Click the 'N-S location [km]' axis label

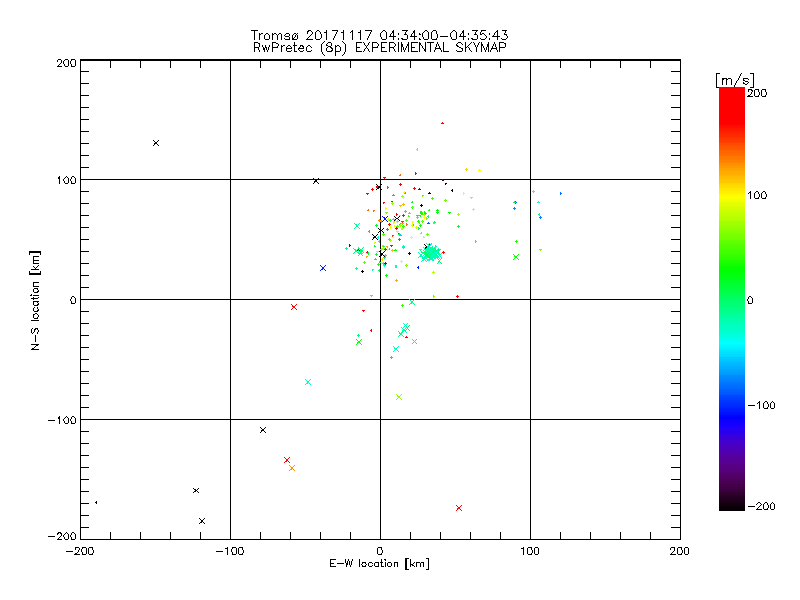[35, 301]
